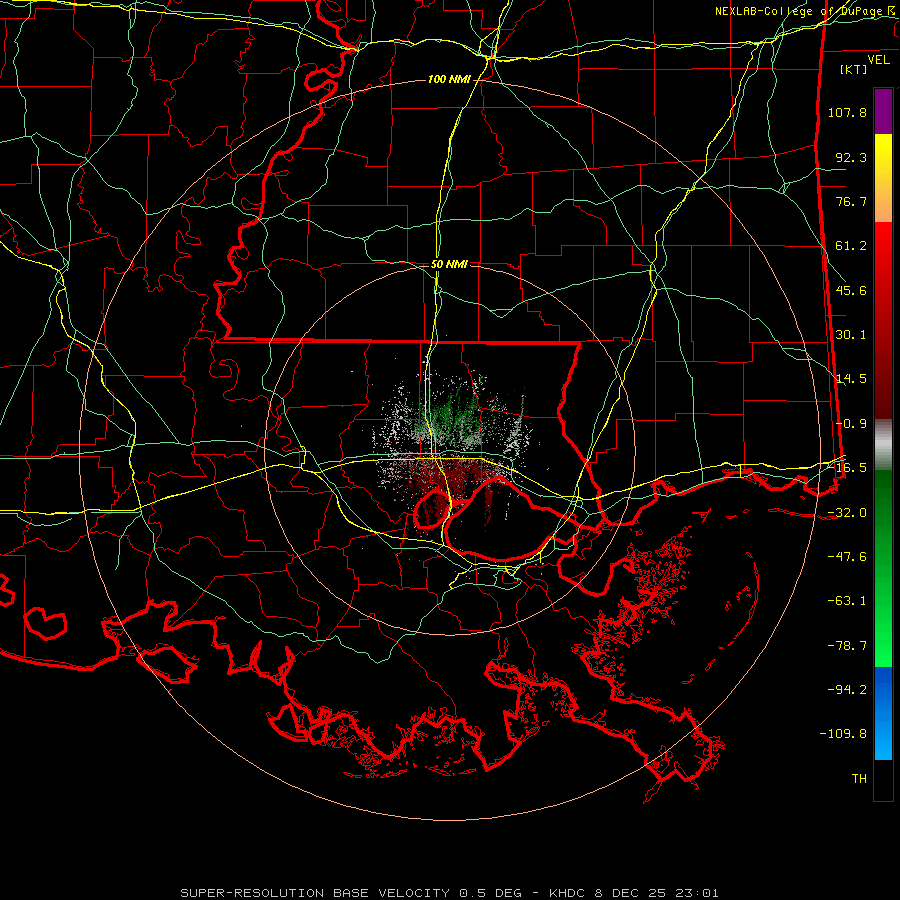The image size is (900, 900).
Task: Click the -94.2 value on velocity scale
Action: [x=847, y=690]
